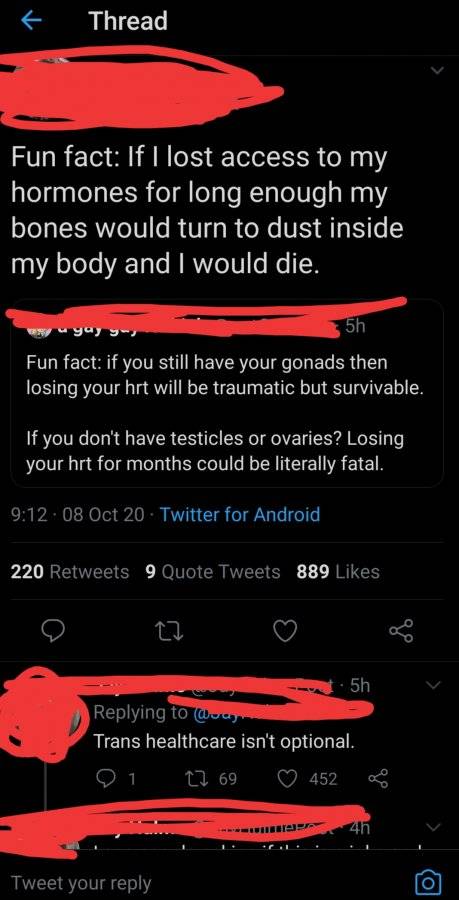The width and height of the screenshot is (459, 900).
Task: Like the reply with 452 likes
Action: tap(308, 779)
